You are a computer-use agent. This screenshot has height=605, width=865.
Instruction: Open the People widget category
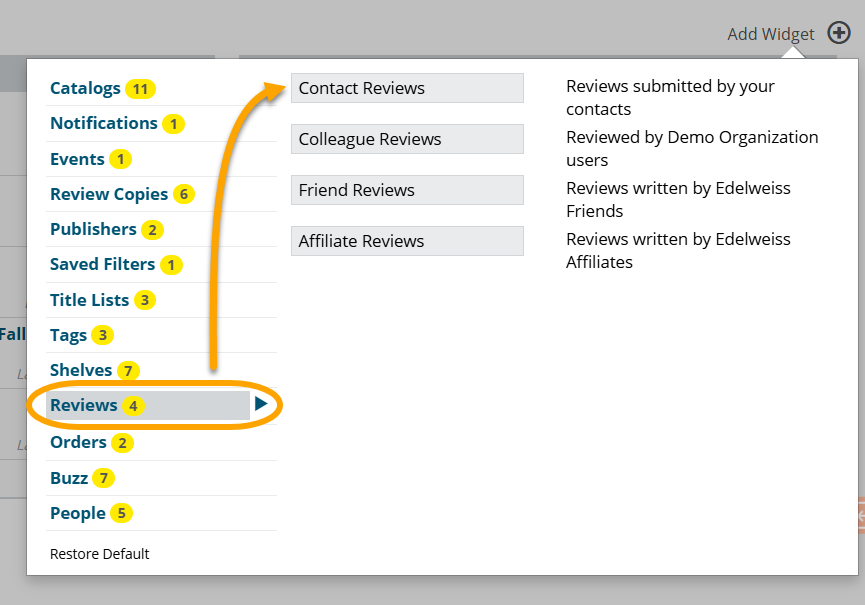78,513
